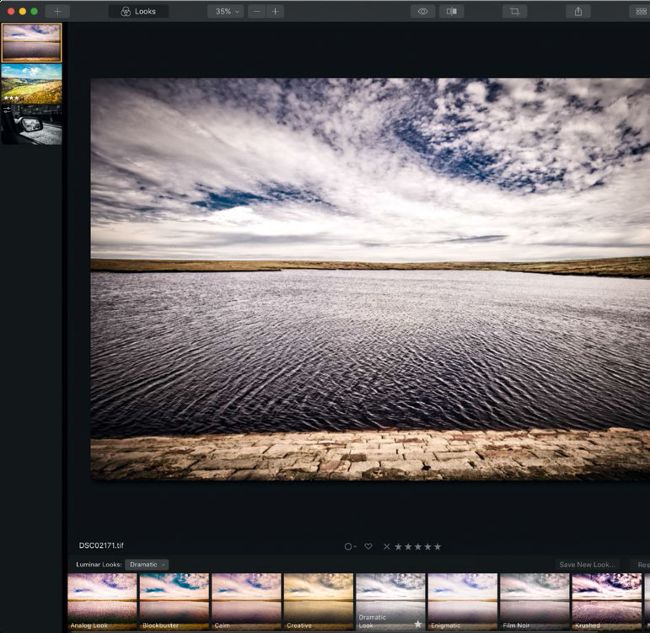Toggle the before/after compare view
This screenshot has width=650, height=633.
[453, 11]
